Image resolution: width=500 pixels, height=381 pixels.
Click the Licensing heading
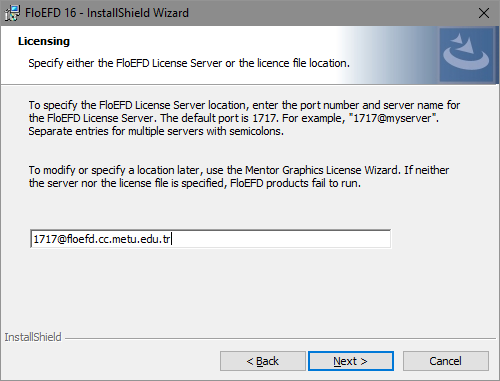(44, 41)
